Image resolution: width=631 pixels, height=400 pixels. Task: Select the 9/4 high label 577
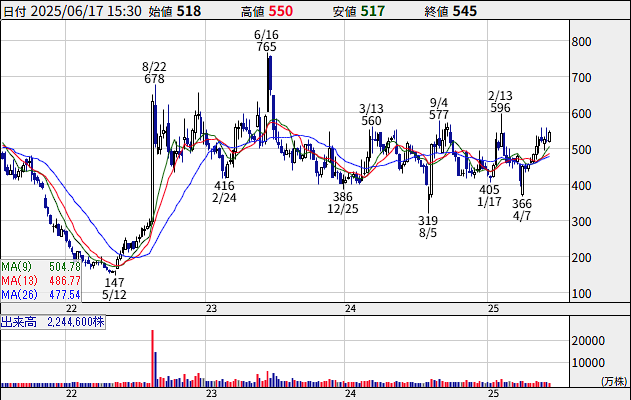coord(439,115)
